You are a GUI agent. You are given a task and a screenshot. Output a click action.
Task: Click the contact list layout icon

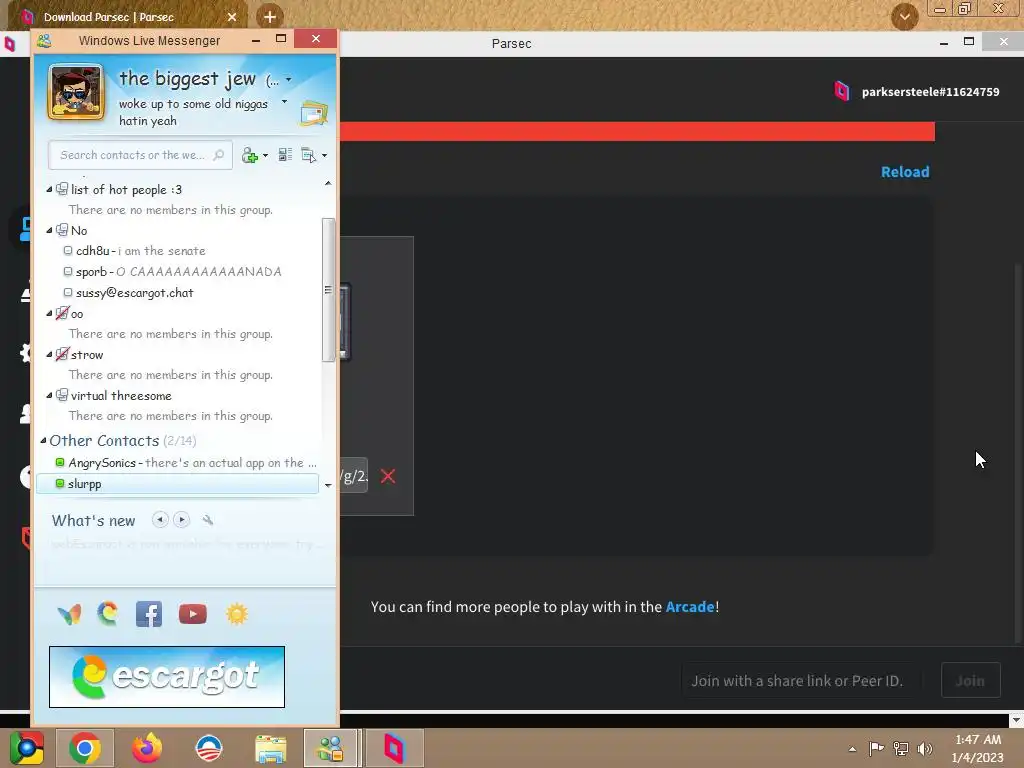[x=285, y=155]
